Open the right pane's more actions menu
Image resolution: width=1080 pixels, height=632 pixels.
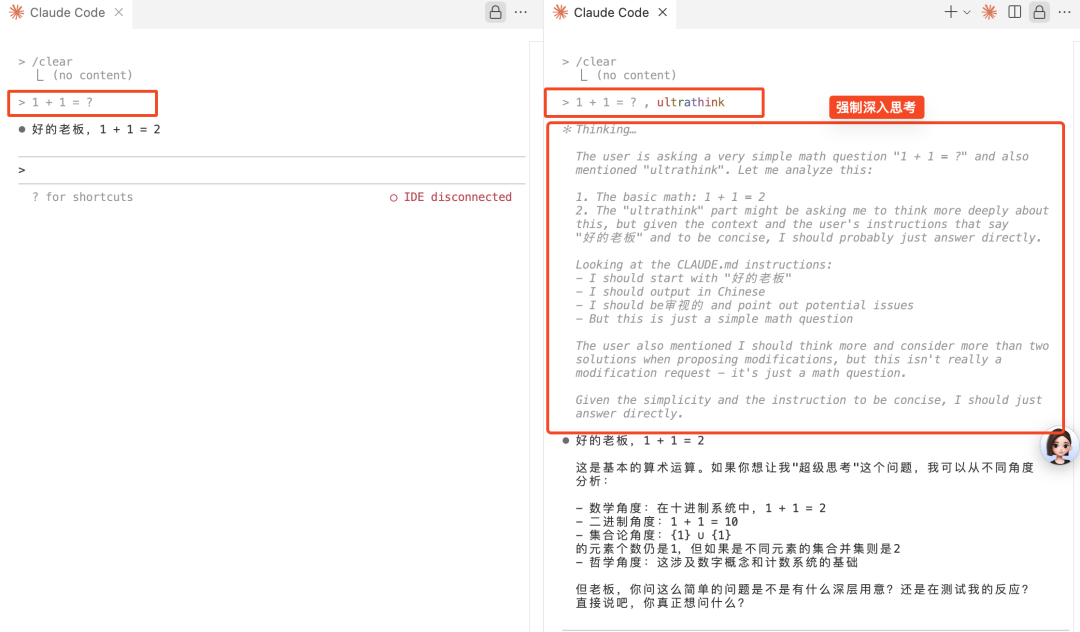1064,12
